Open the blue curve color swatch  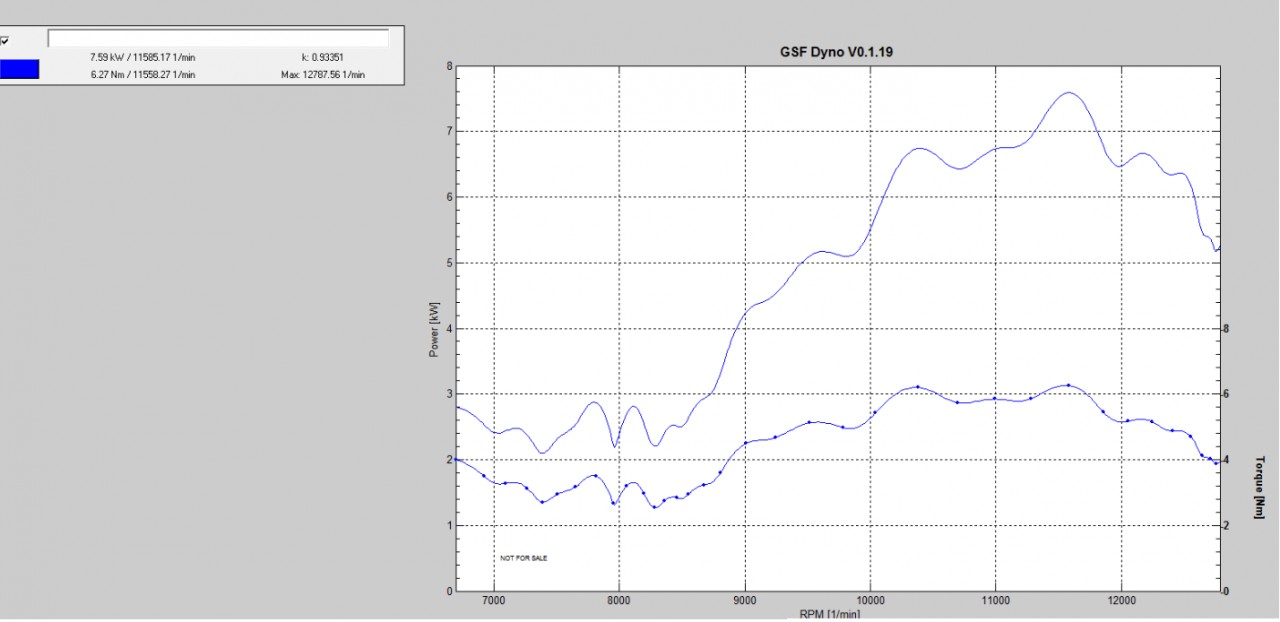point(19,69)
